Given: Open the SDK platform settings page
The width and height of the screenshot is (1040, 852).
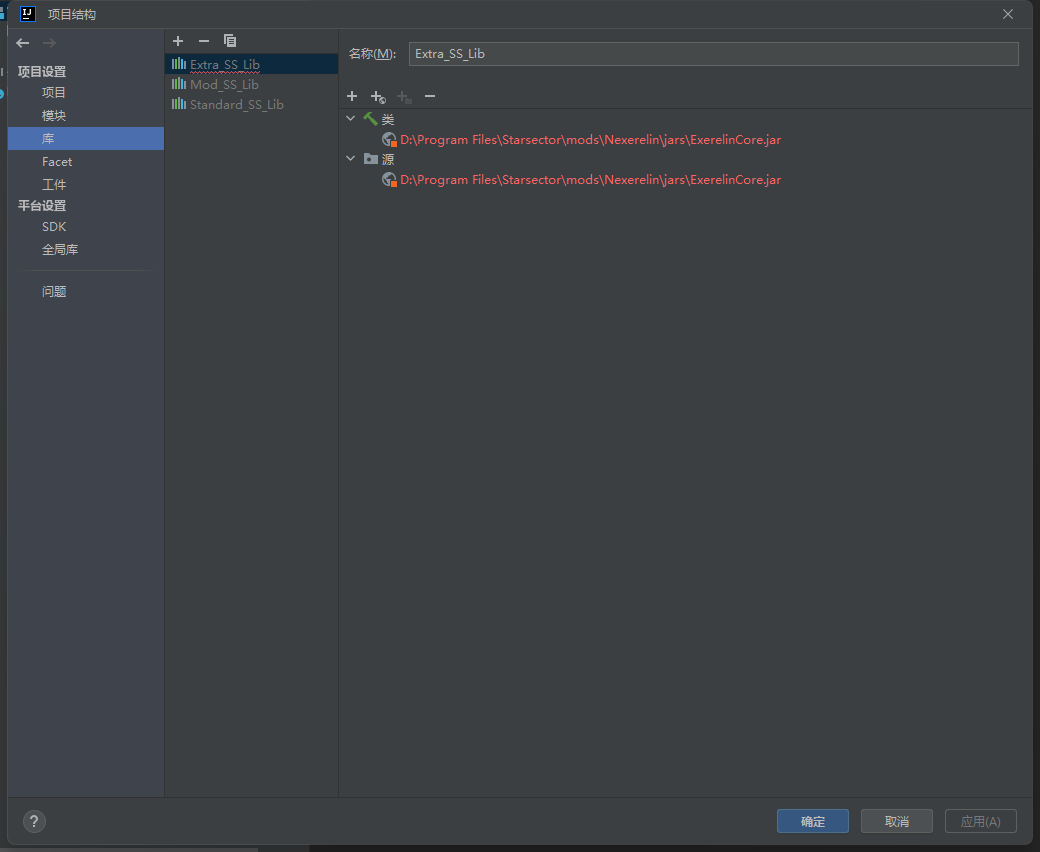Looking at the screenshot, I should pos(54,227).
